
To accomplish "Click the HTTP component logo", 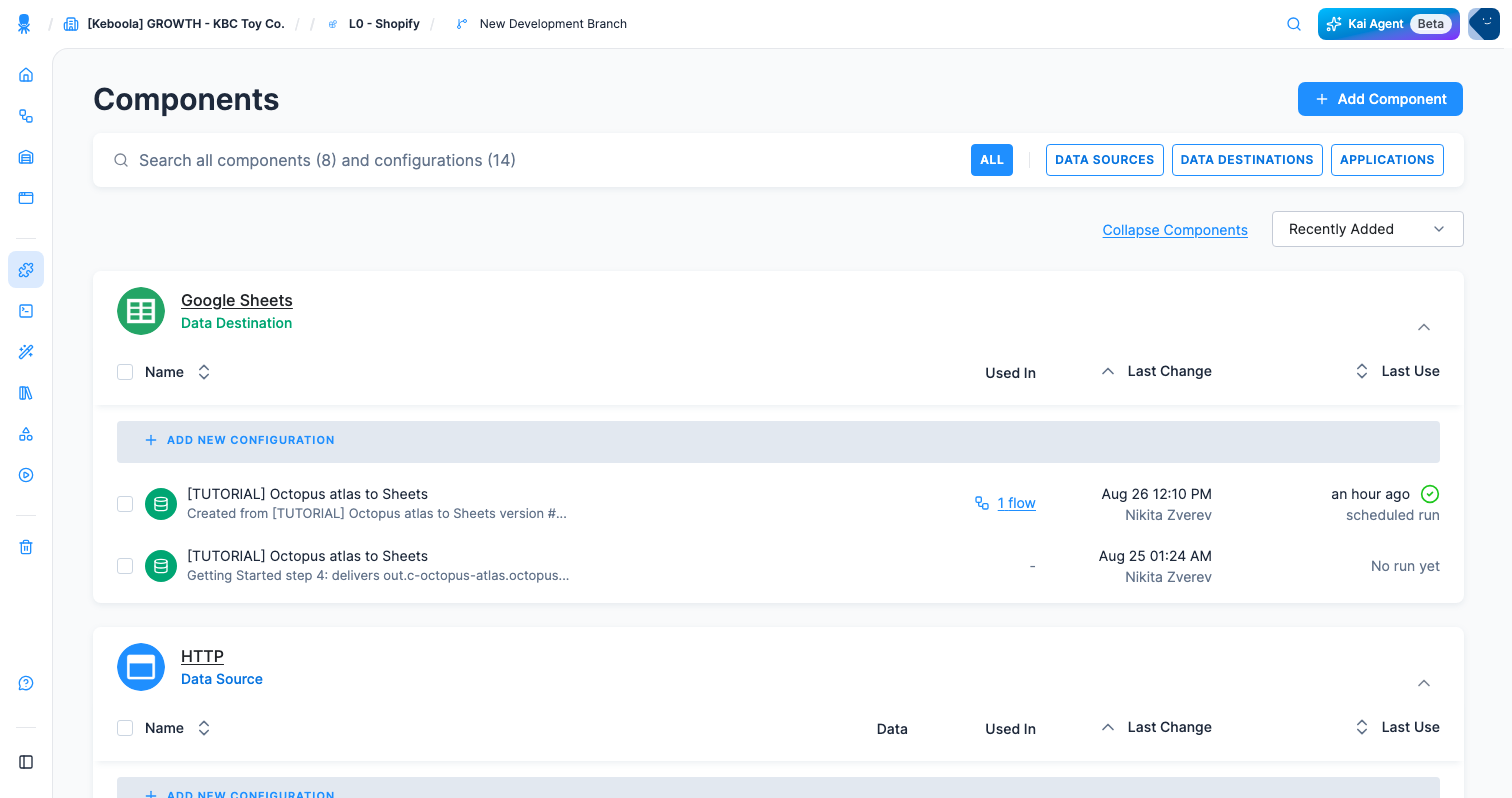I will [x=141, y=667].
